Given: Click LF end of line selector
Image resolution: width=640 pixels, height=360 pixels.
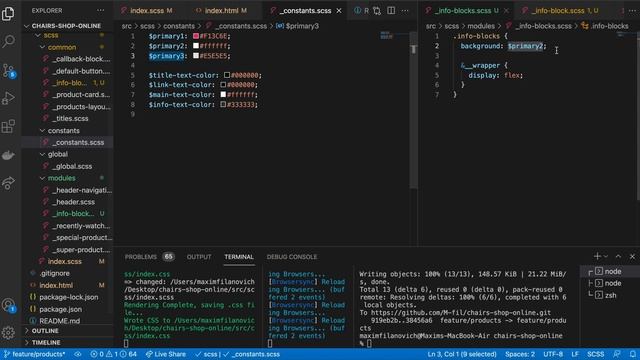Looking at the screenshot, I should 575,354.
